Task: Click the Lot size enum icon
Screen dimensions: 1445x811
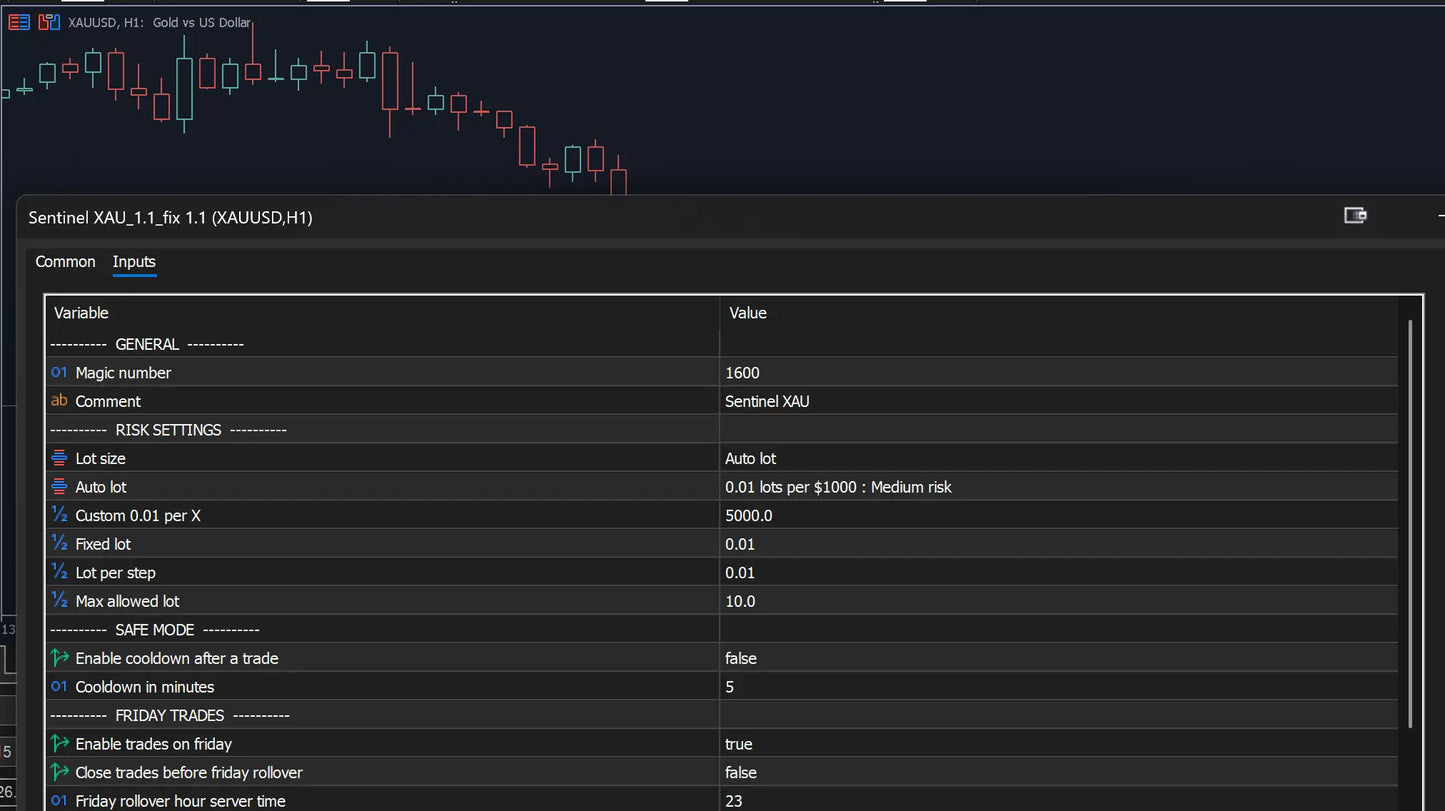Action: click(59, 458)
